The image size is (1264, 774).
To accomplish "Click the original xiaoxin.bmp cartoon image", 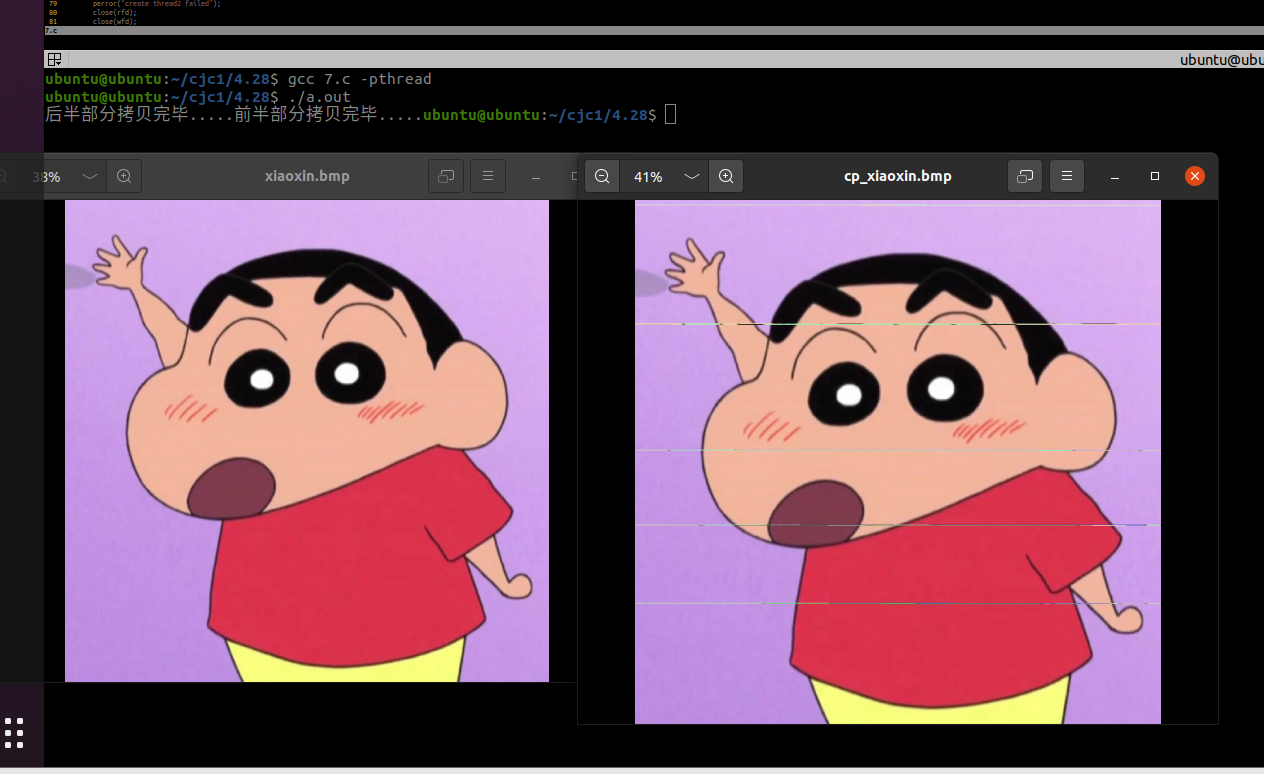I will click(x=307, y=441).
